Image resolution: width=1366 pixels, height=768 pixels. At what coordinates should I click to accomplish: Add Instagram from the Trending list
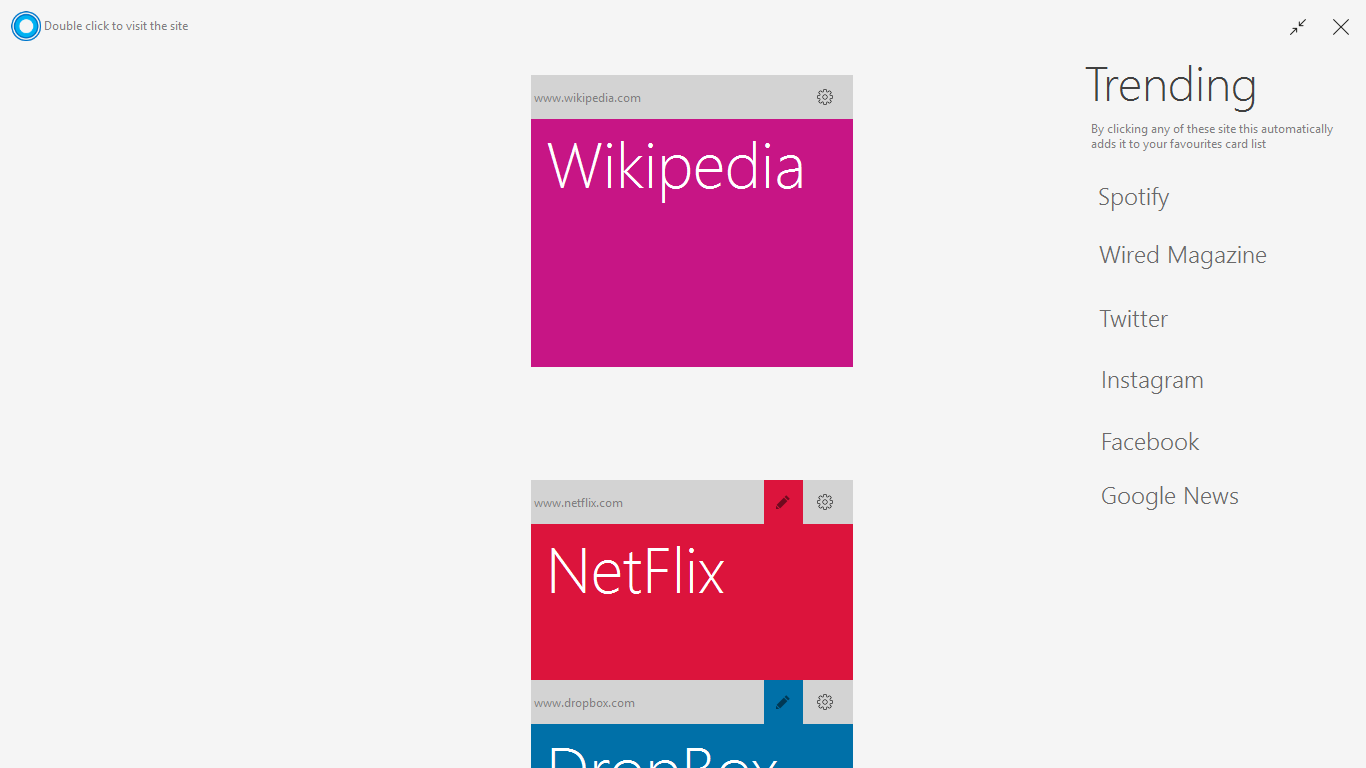pyautogui.click(x=1152, y=380)
